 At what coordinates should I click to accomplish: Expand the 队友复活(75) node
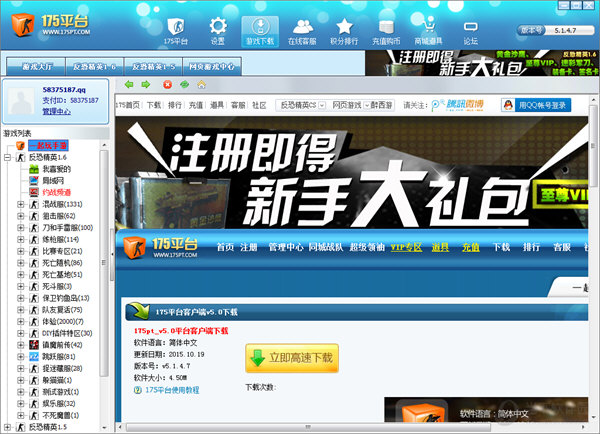click(x=21, y=310)
